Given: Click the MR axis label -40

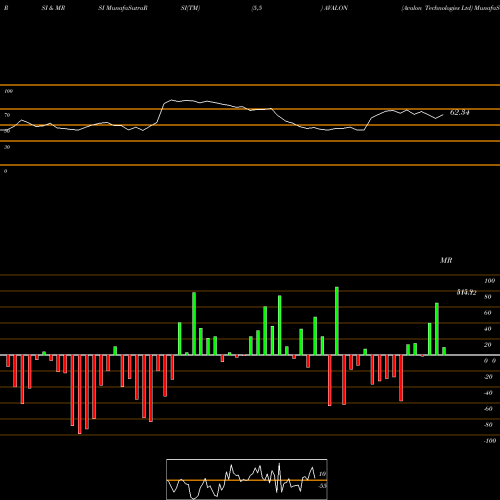Looking at the screenshot, I should (x=488, y=393).
